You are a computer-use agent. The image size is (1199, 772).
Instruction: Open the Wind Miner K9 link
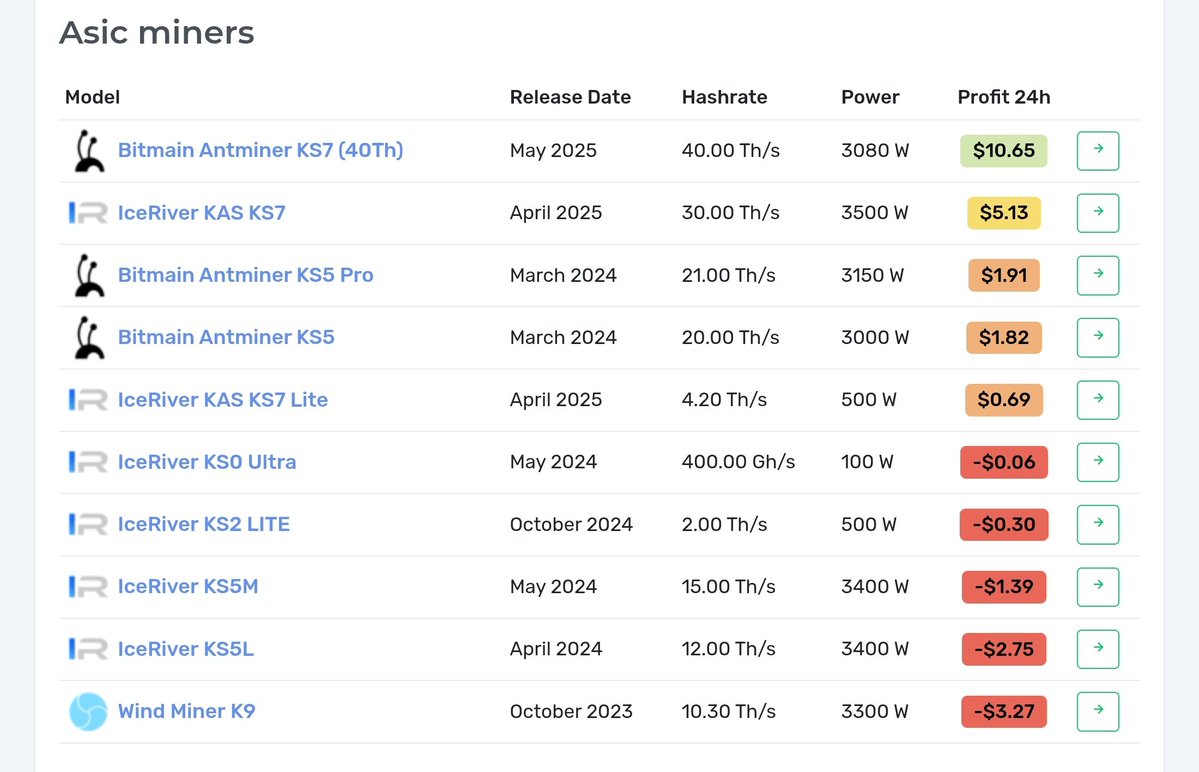pos(186,711)
